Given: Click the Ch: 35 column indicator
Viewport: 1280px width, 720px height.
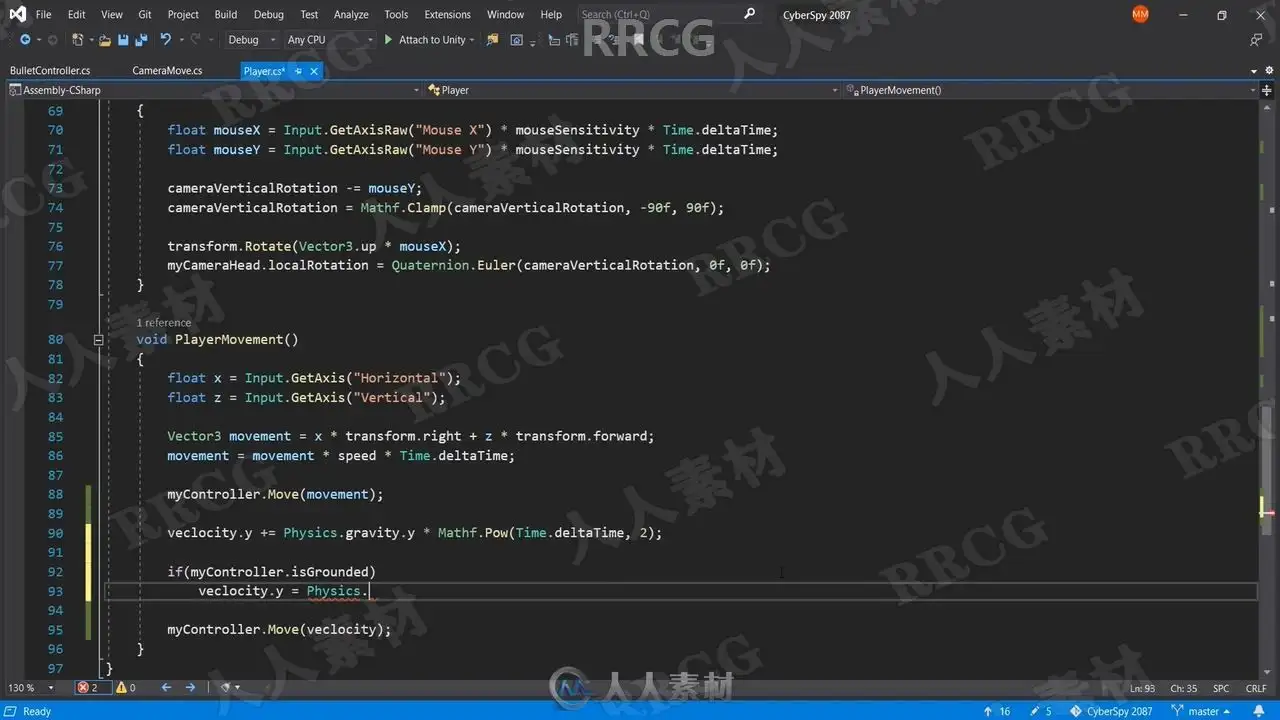Looking at the screenshot, I should point(1184,688).
